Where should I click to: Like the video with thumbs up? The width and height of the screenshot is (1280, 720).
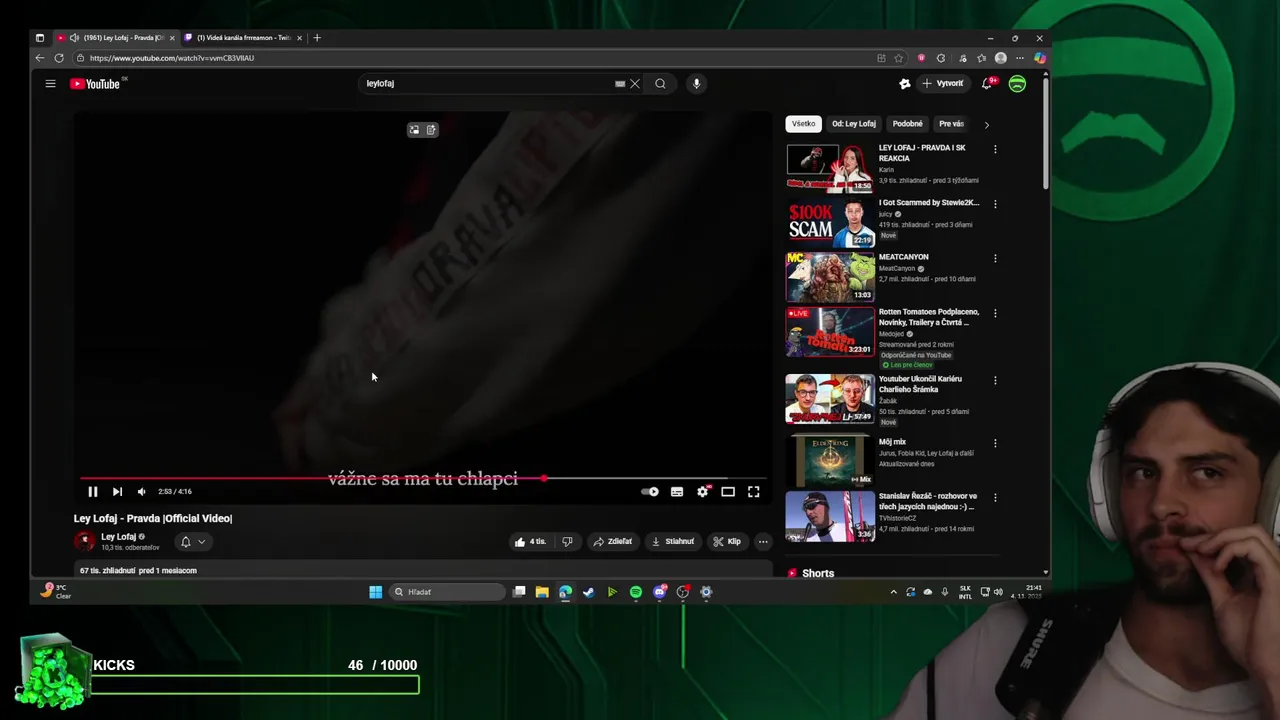tap(530, 542)
